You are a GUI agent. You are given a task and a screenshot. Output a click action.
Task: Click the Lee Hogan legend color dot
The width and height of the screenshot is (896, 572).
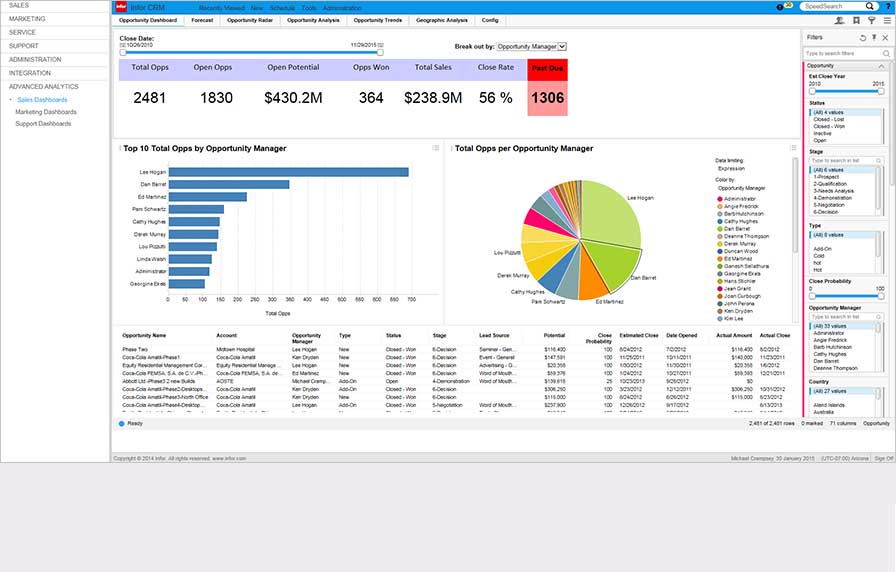719,321
